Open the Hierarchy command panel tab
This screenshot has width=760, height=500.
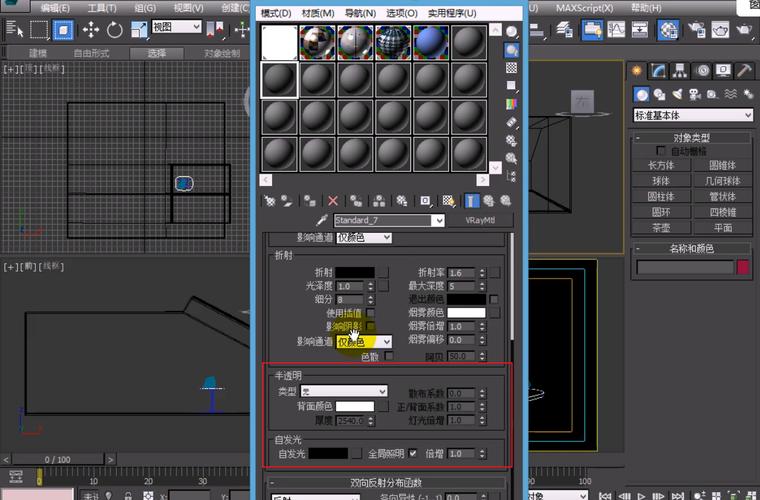coord(680,71)
